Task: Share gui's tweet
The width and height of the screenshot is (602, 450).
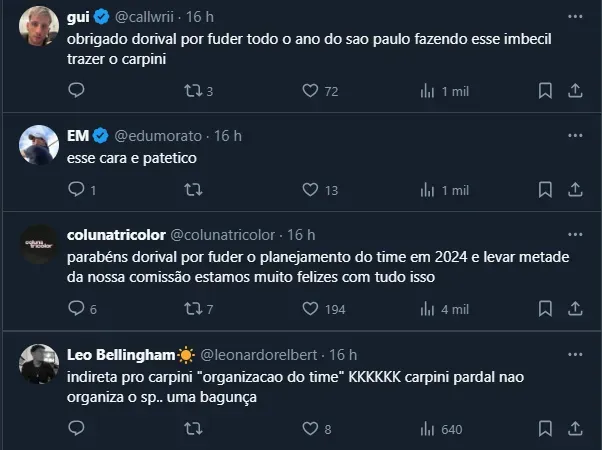Action: pyautogui.click(x=575, y=91)
